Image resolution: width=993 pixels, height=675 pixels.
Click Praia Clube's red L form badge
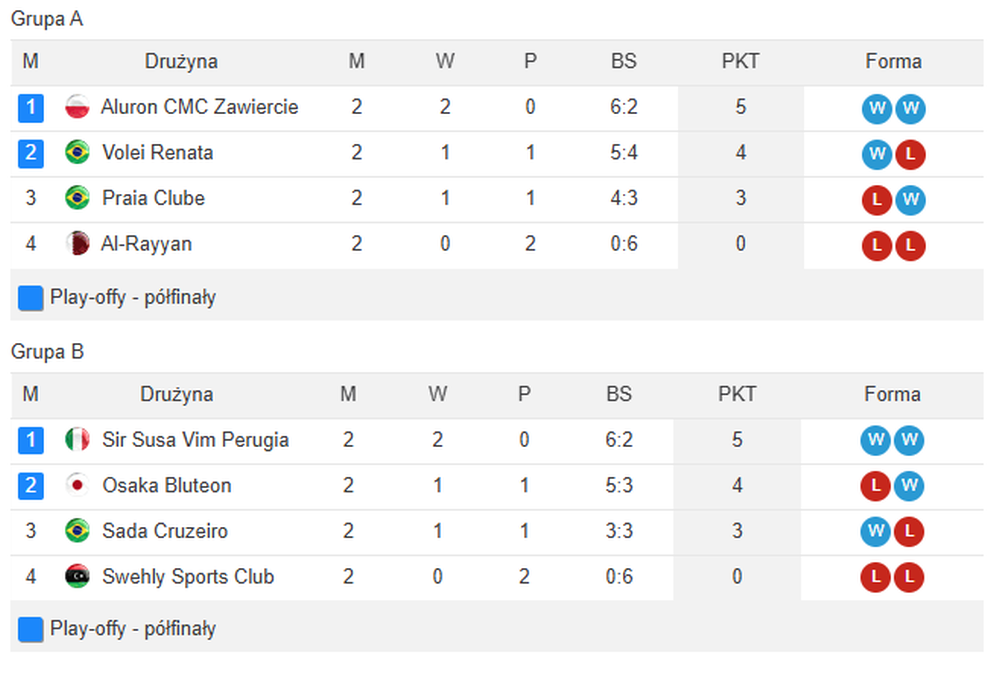pos(877,200)
